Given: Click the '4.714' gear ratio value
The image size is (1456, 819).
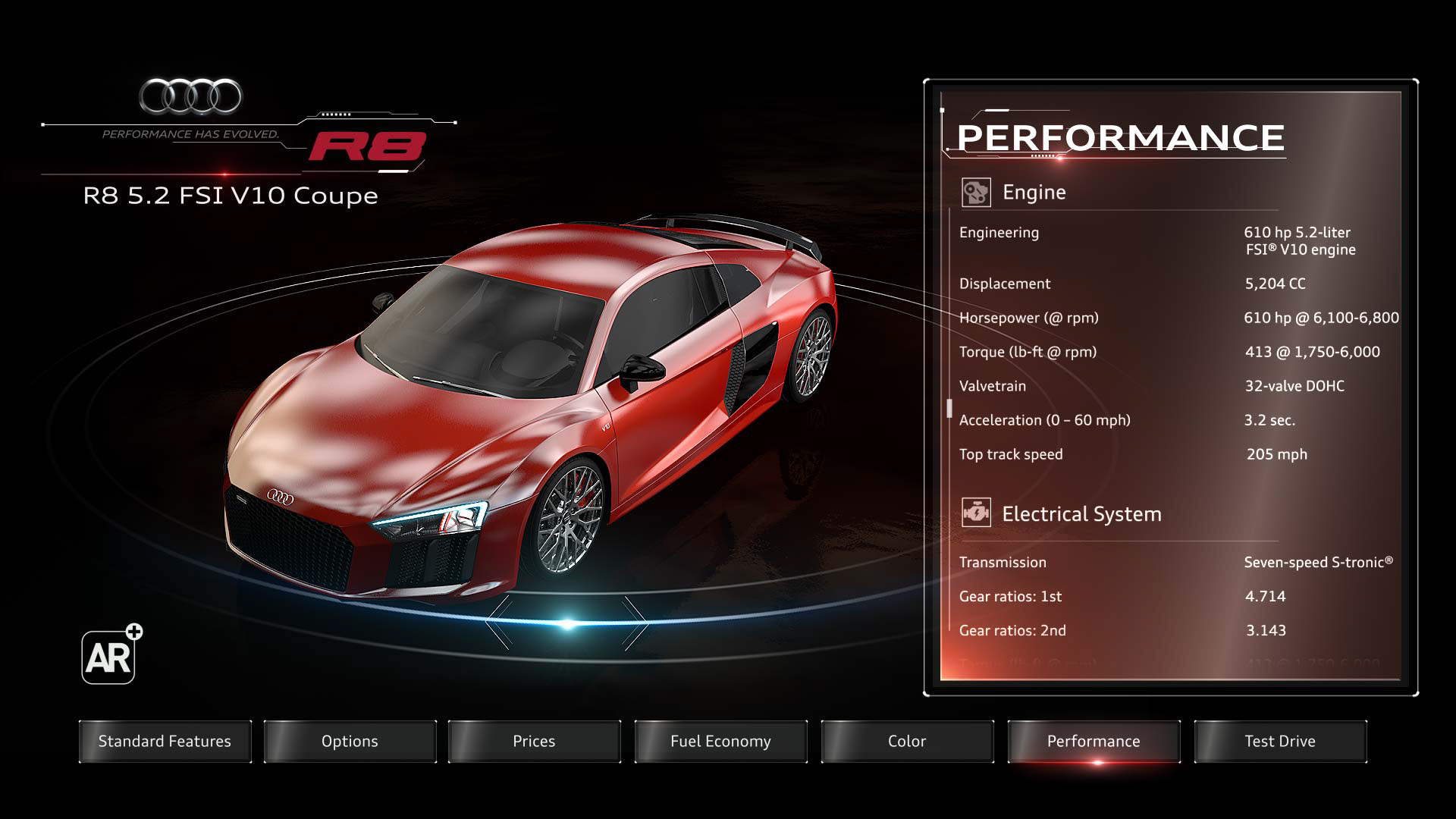Looking at the screenshot, I should (1266, 597).
